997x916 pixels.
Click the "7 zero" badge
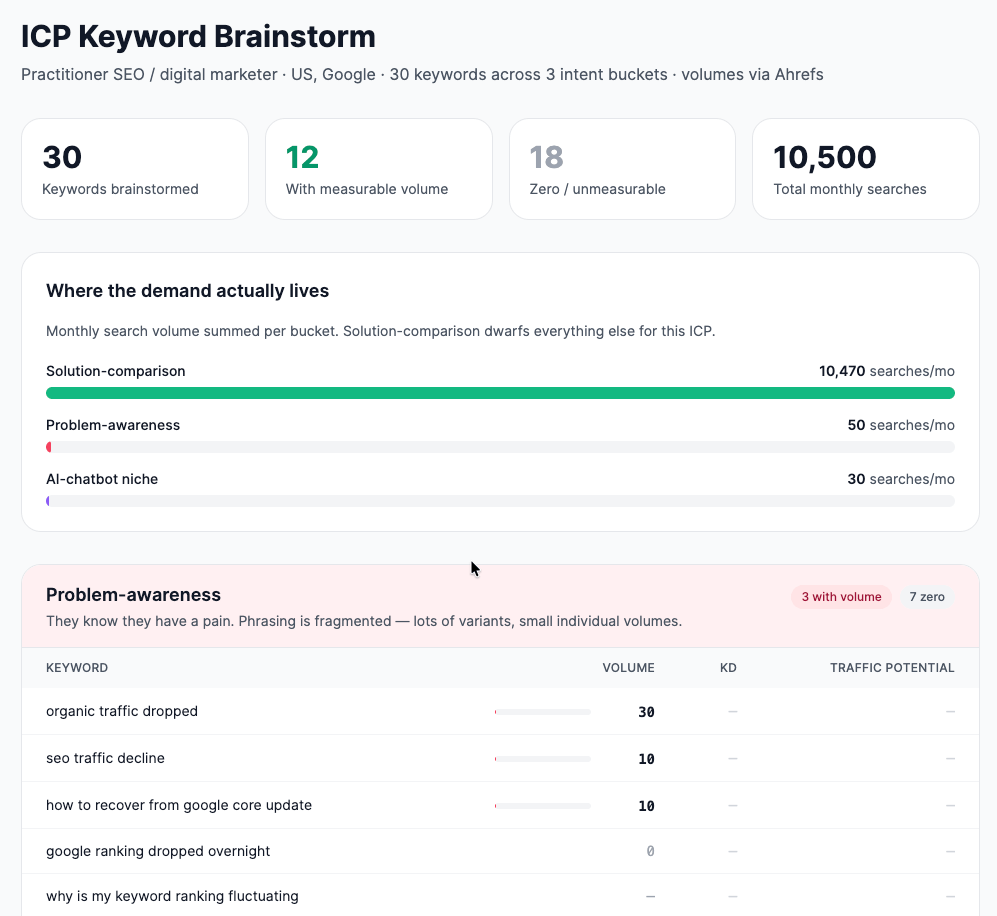tap(926, 596)
